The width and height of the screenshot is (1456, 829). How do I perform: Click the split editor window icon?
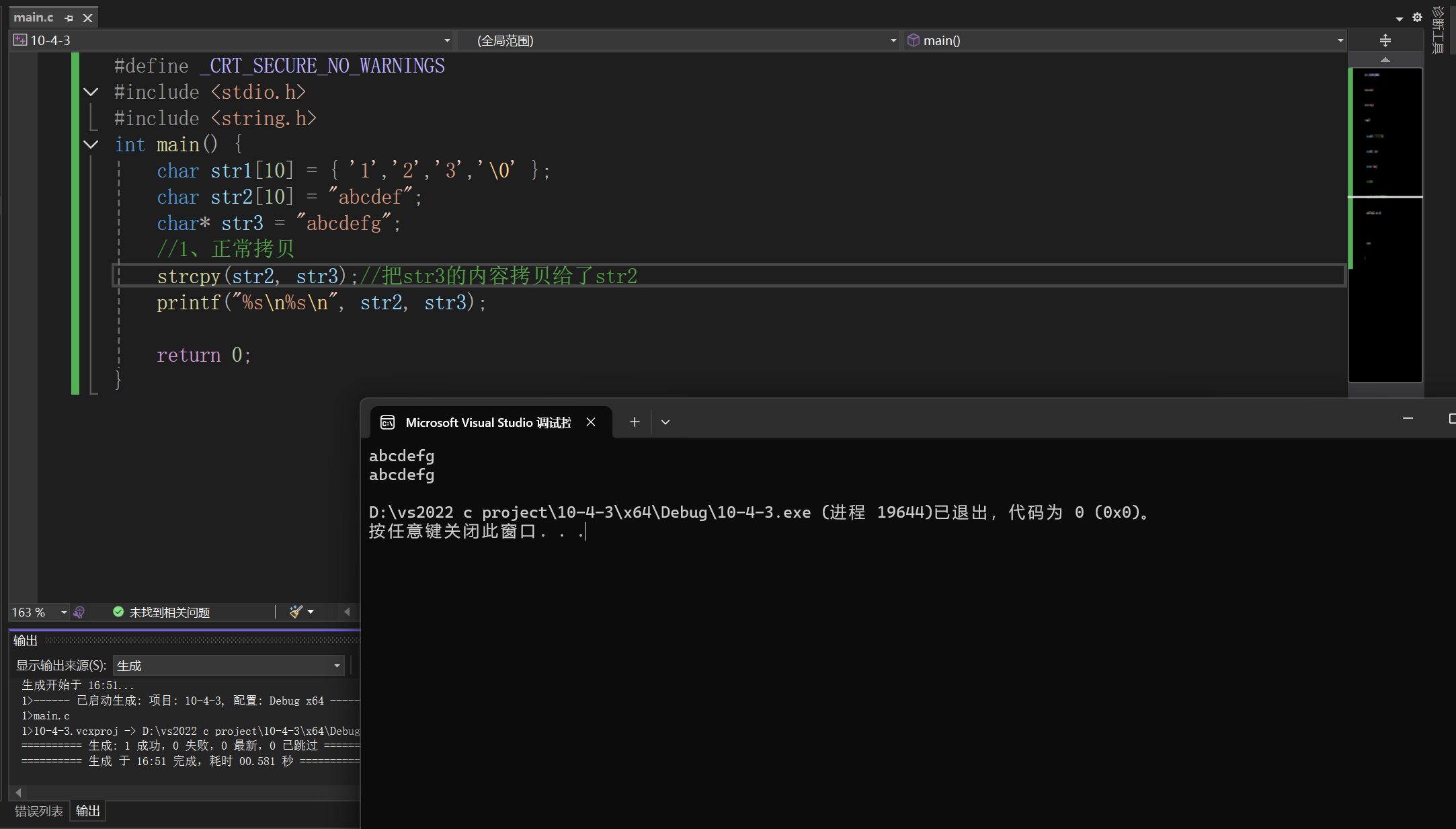click(x=1385, y=40)
